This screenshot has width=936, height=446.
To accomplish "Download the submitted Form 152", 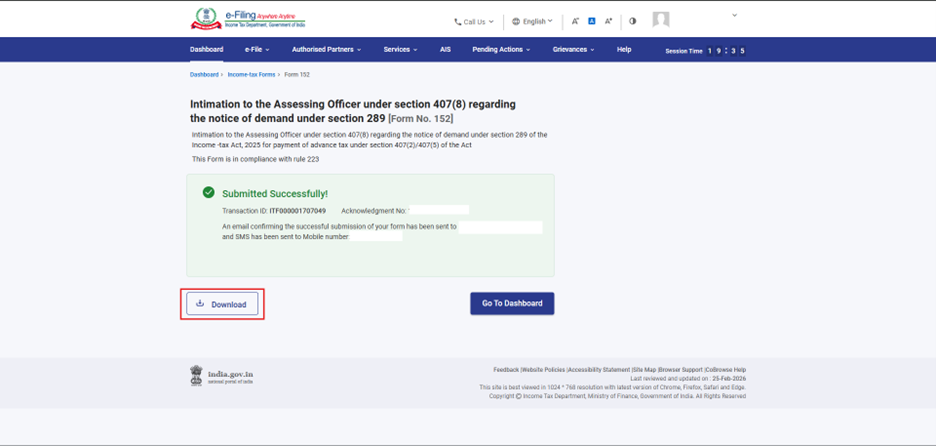I will [222, 304].
